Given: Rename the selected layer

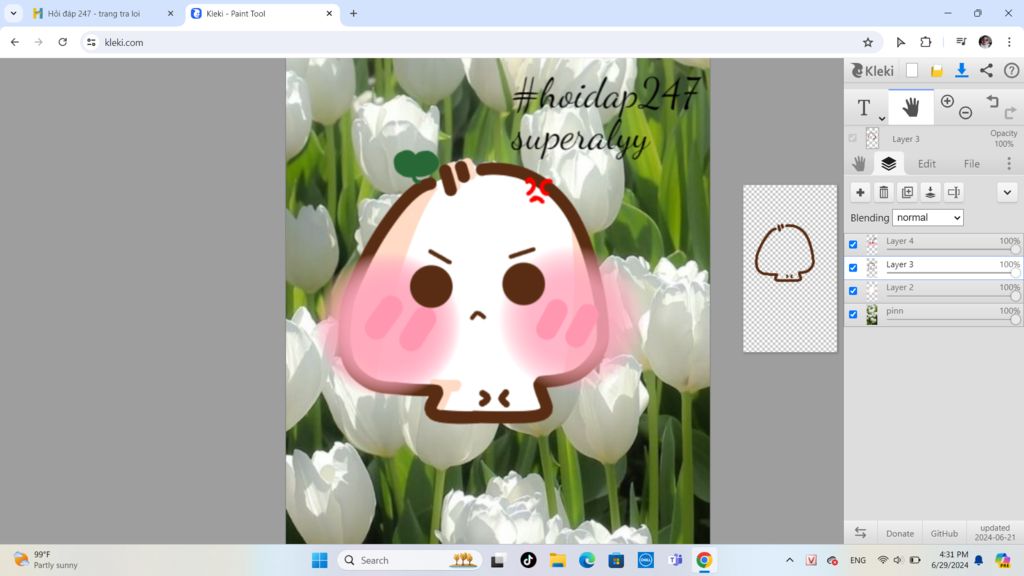Looking at the screenshot, I should coord(954,192).
